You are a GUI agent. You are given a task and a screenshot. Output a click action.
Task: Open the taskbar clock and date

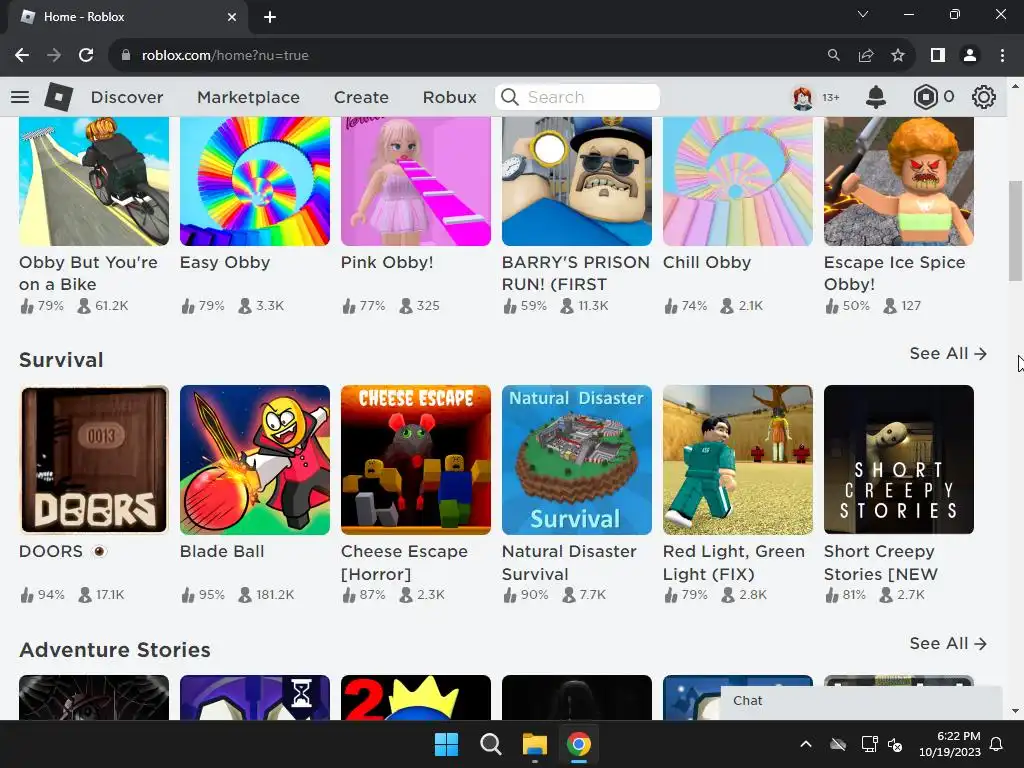[x=950, y=744]
